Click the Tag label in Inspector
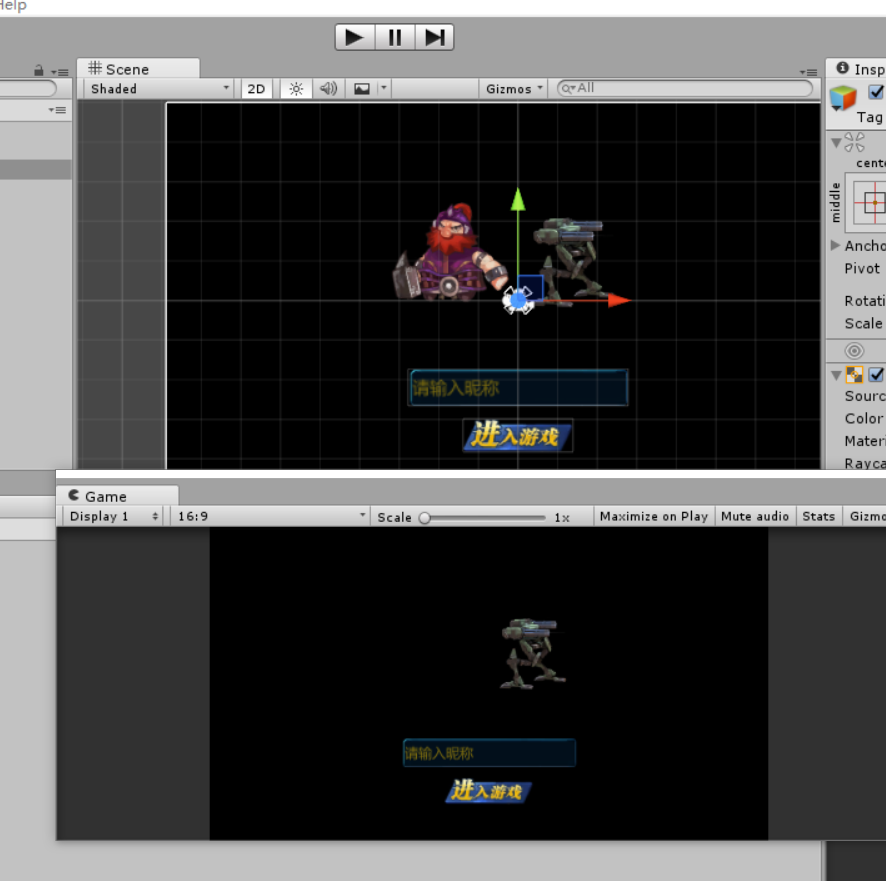Image resolution: width=886 pixels, height=881 pixels. [x=869, y=117]
